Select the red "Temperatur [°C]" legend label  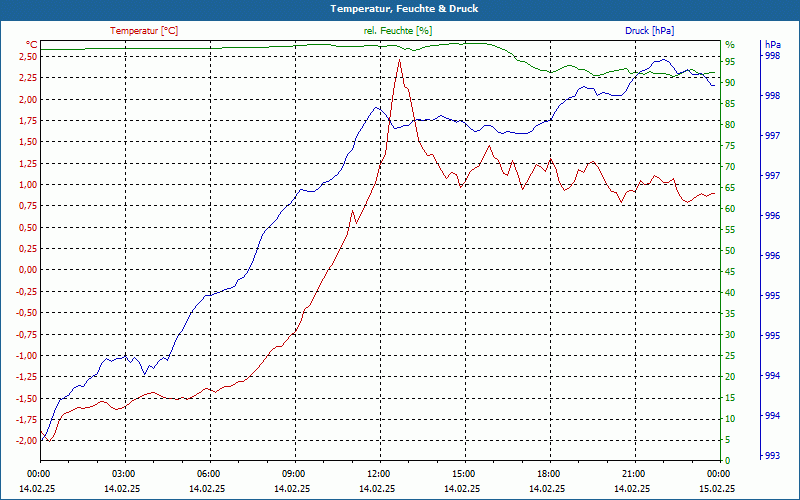click(x=144, y=31)
